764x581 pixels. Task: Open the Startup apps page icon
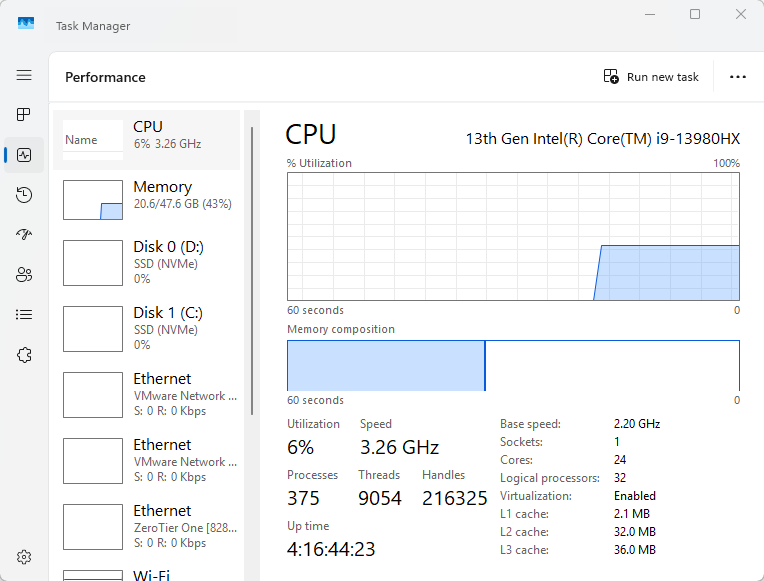24,234
